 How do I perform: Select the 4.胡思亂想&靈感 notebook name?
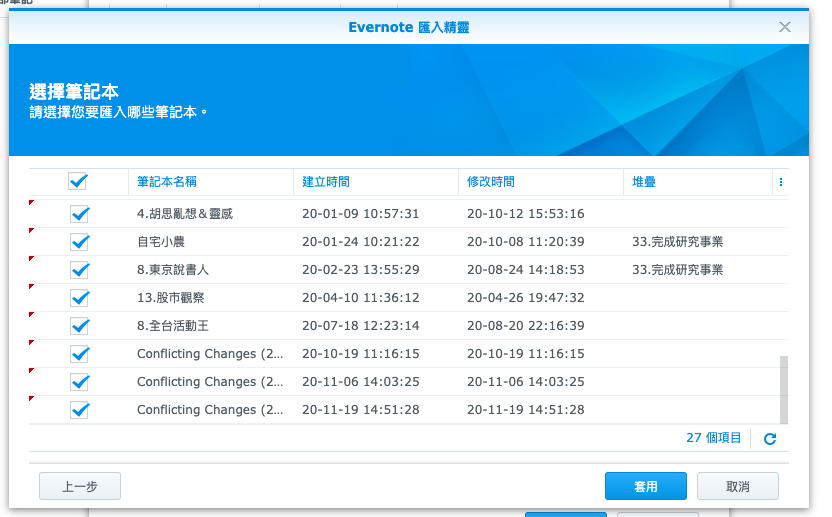[x=185, y=214]
